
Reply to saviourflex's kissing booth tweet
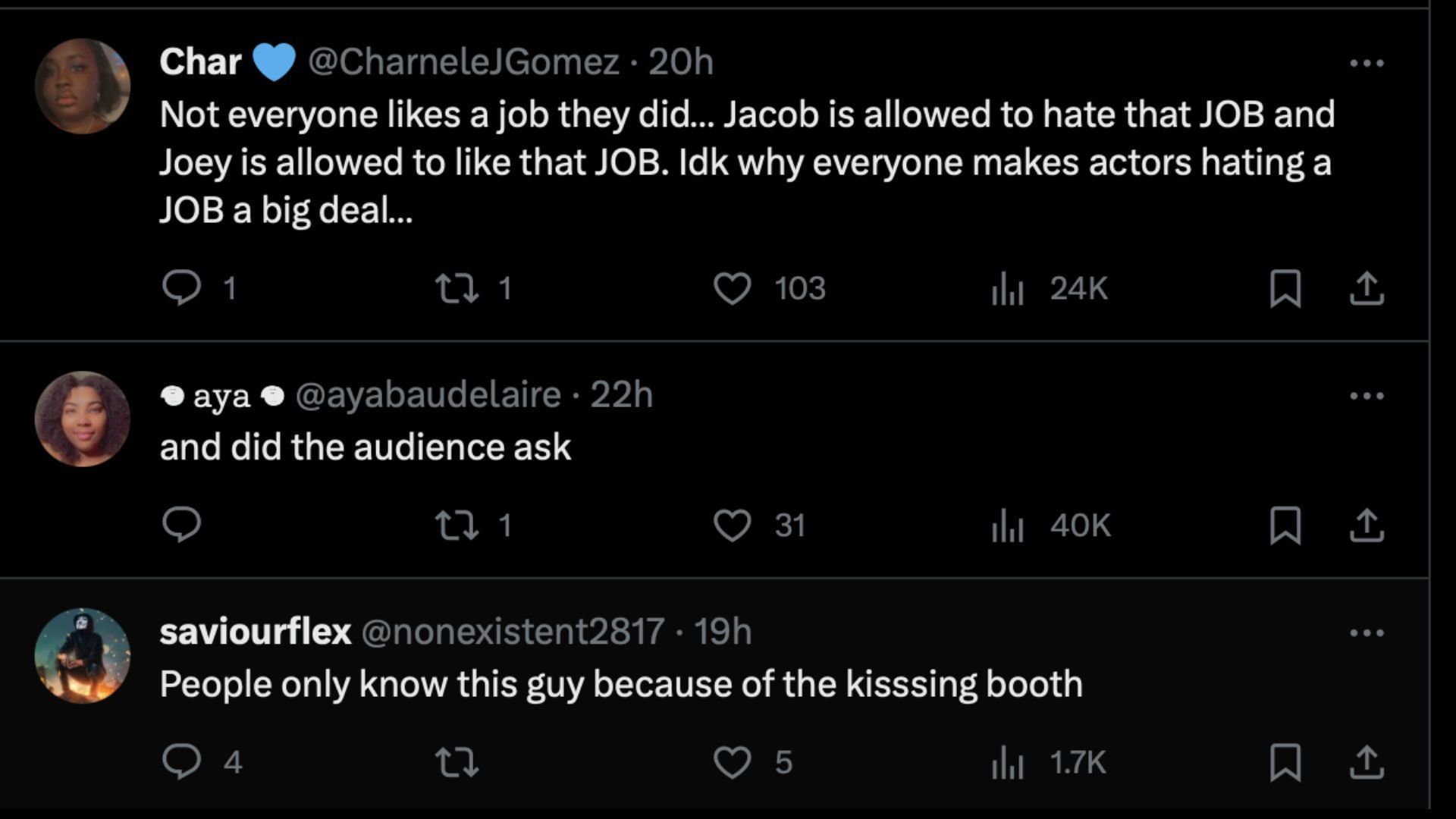click(182, 761)
